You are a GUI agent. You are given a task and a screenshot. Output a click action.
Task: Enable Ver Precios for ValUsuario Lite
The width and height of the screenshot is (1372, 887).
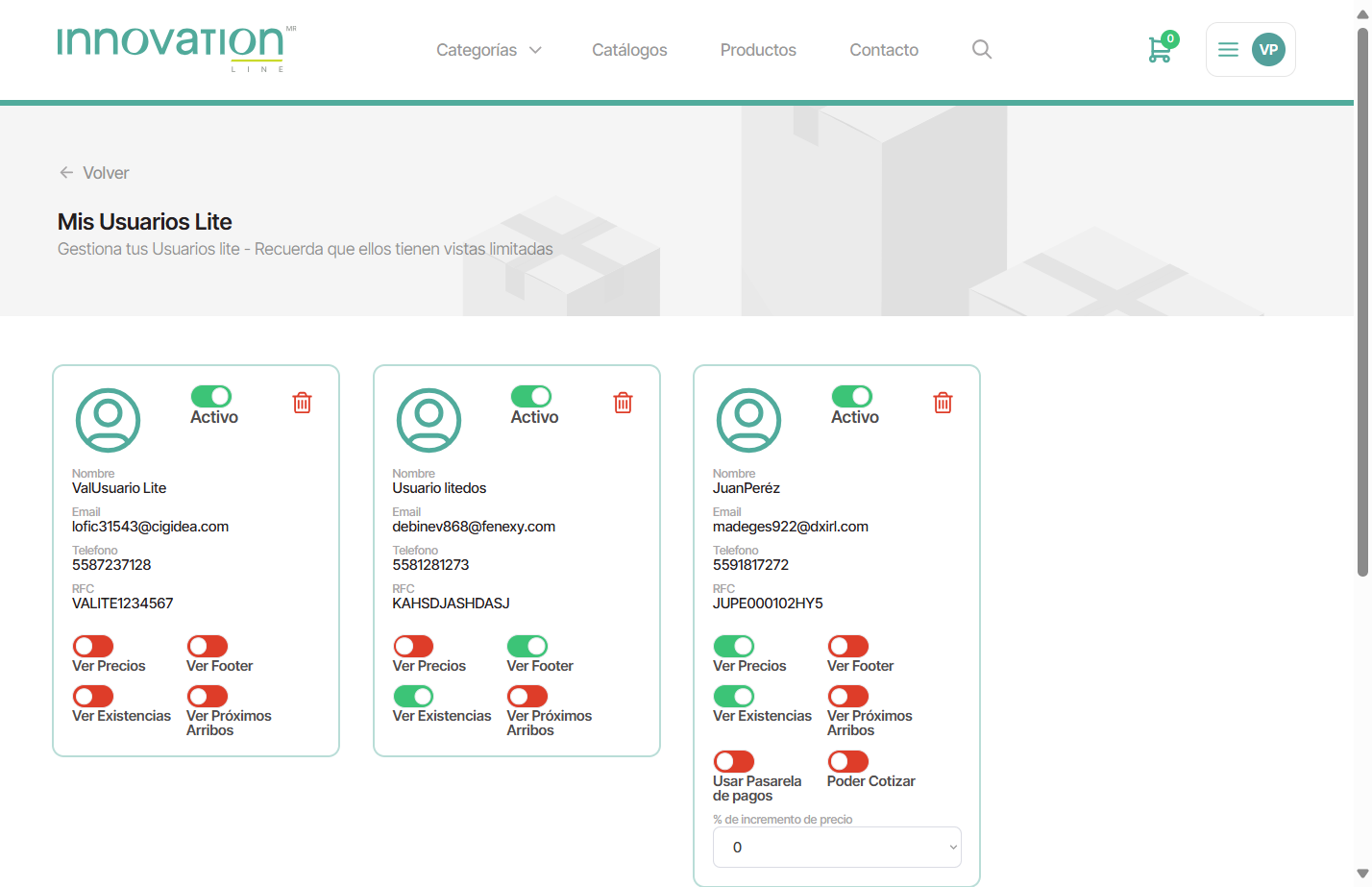(x=93, y=646)
